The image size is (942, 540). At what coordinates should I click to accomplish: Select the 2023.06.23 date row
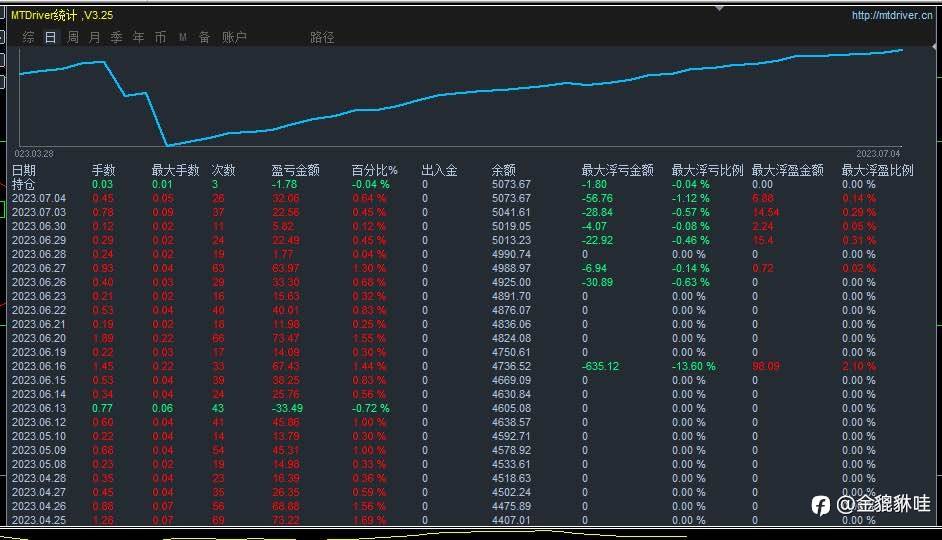coord(38,296)
